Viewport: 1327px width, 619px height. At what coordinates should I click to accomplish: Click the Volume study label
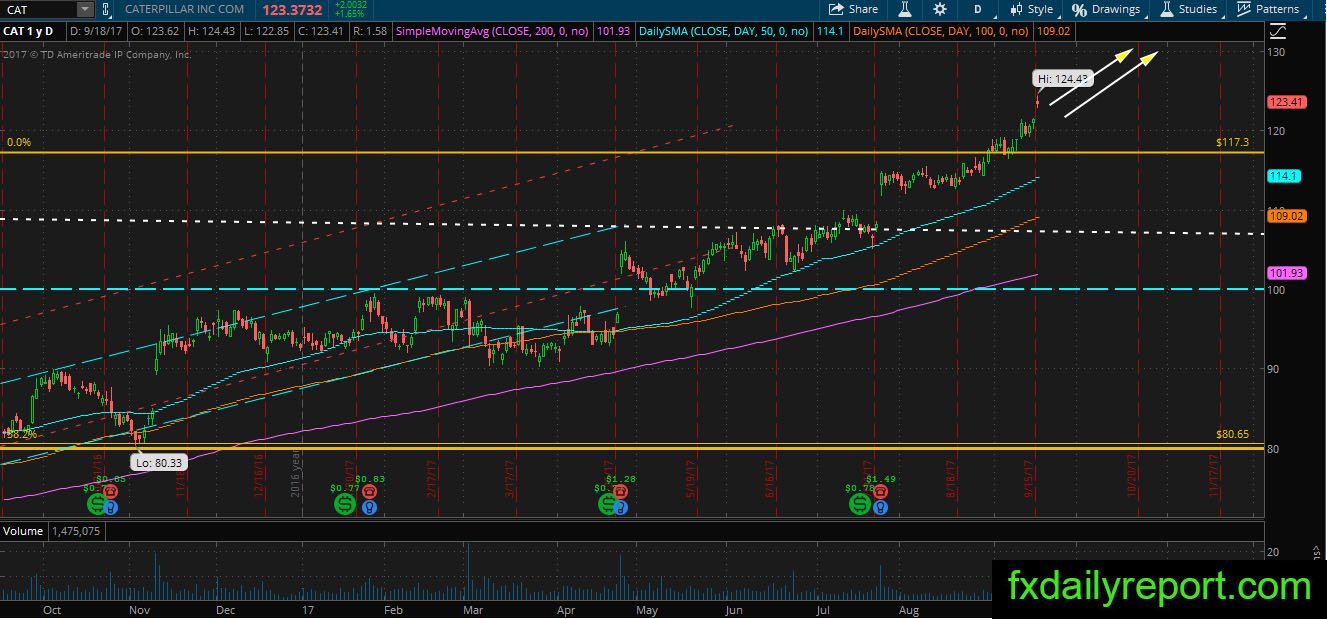click(x=23, y=532)
